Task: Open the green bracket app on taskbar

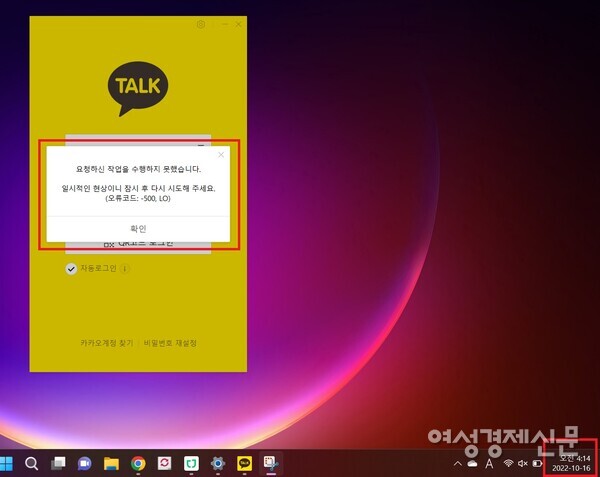Action: 191,463
